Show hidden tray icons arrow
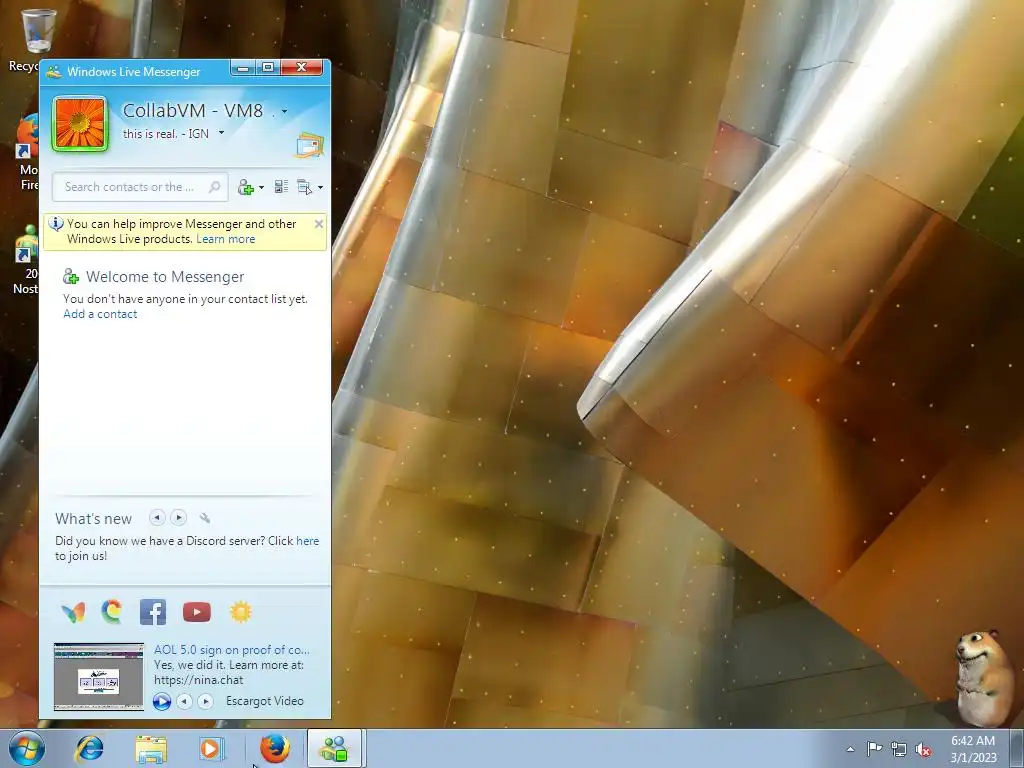 [850, 749]
